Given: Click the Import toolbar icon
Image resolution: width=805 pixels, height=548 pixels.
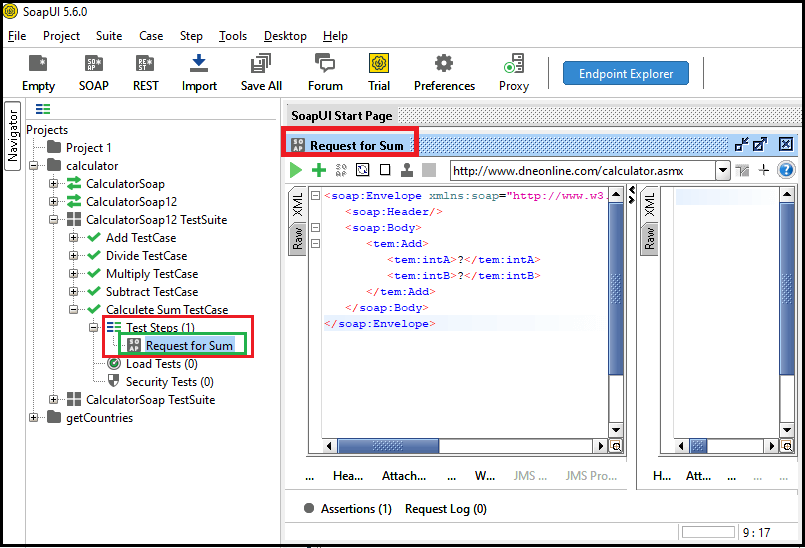Looking at the screenshot, I should click(199, 64).
